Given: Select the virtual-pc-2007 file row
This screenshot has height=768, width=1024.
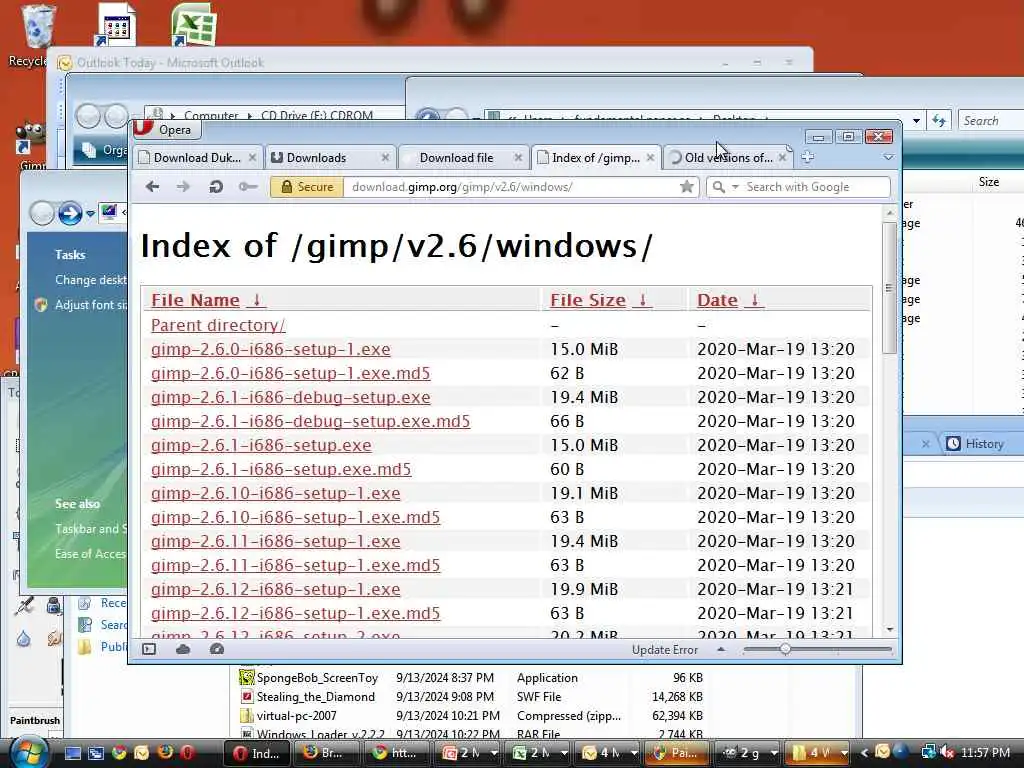Looking at the screenshot, I should 472,716.
